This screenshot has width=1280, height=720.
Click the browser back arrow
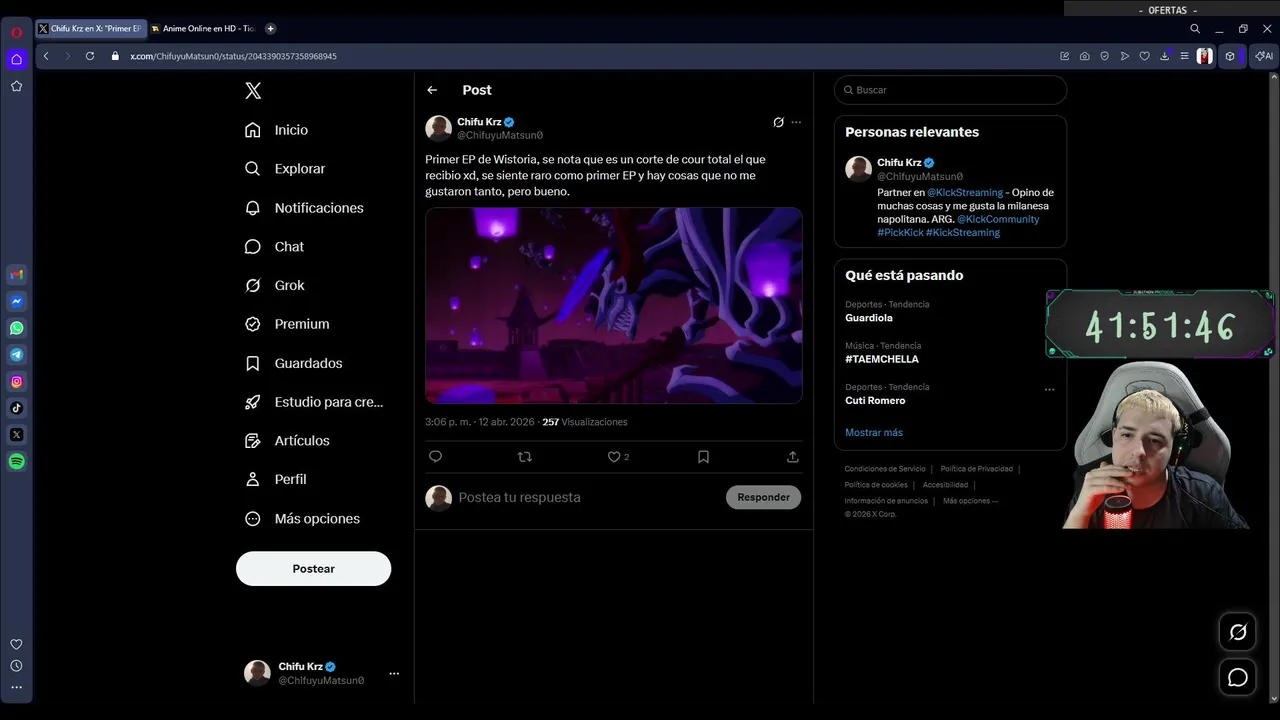46,56
